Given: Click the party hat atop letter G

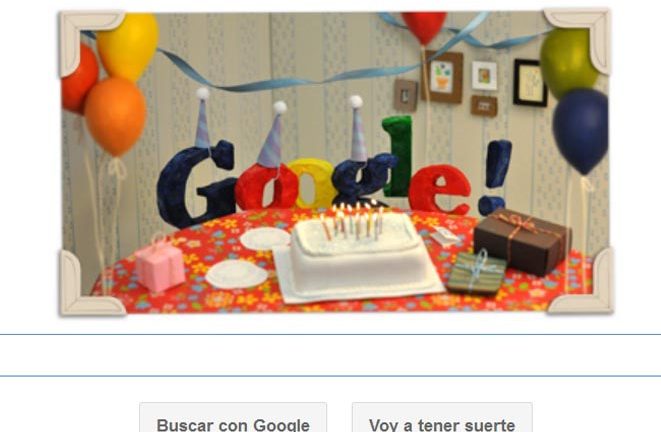Looking at the screenshot, I should point(202,118).
